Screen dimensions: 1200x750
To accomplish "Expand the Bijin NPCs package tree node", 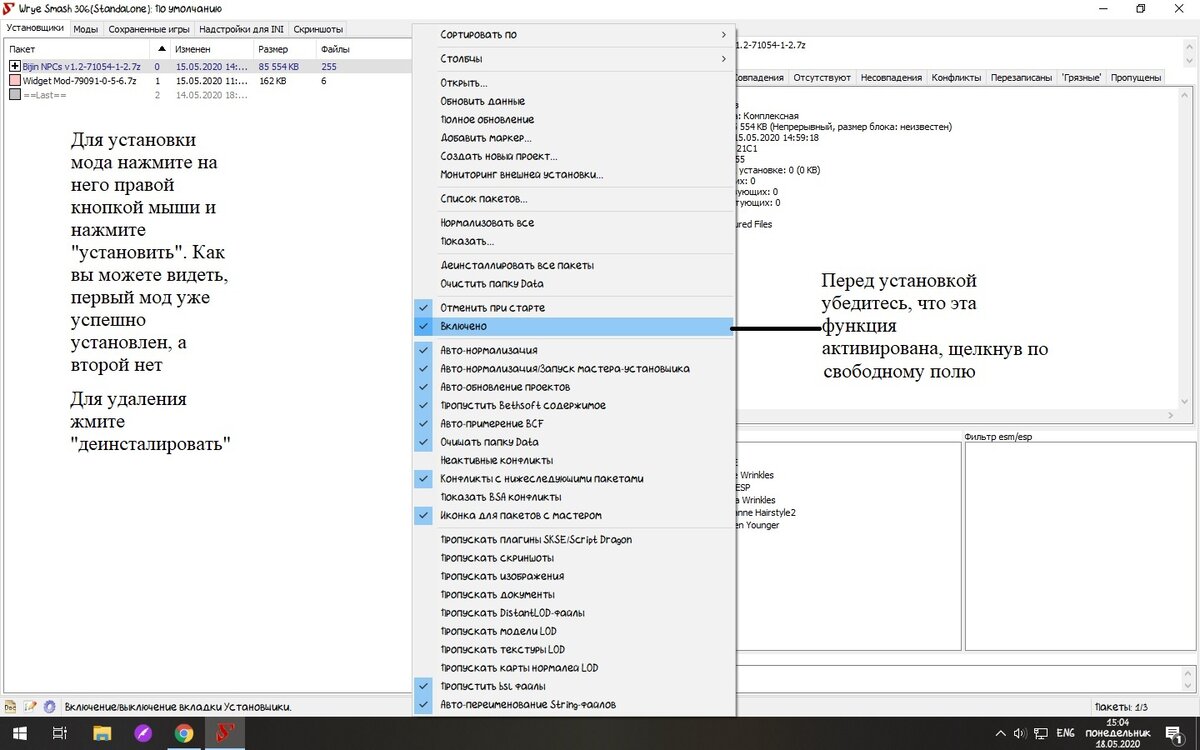I will click(x=15, y=66).
